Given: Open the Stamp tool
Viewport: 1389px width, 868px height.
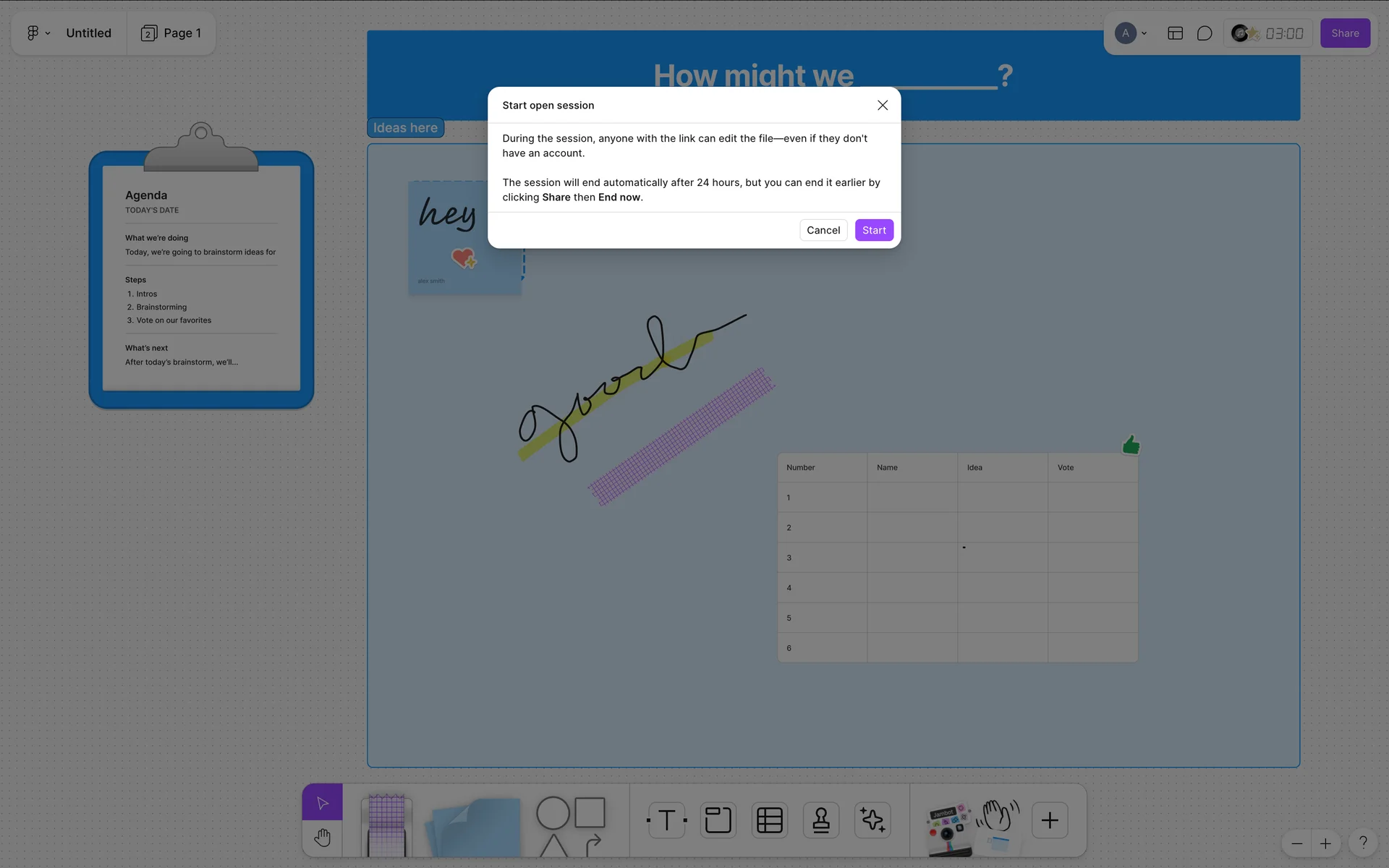Looking at the screenshot, I should [x=820, y=820].
